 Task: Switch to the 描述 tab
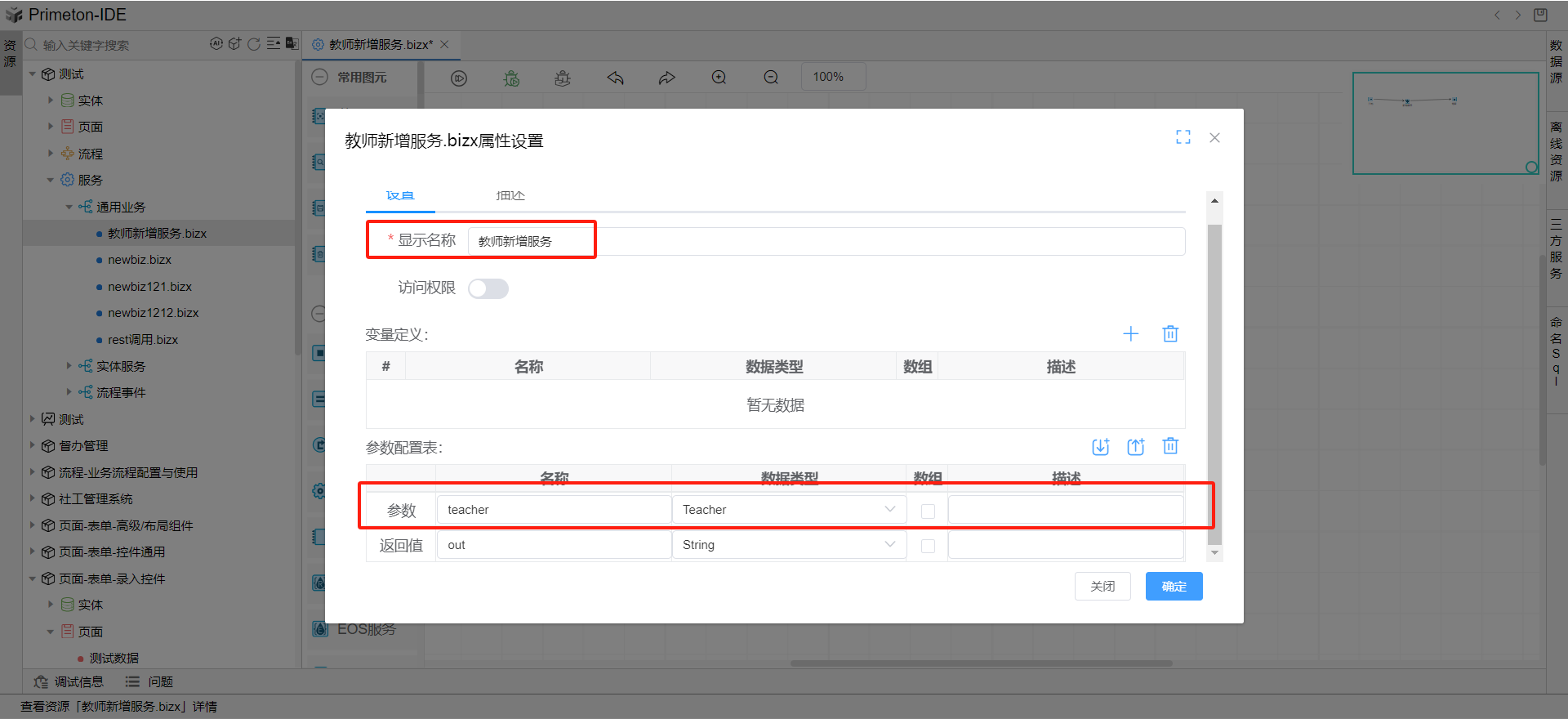point(510,196)
